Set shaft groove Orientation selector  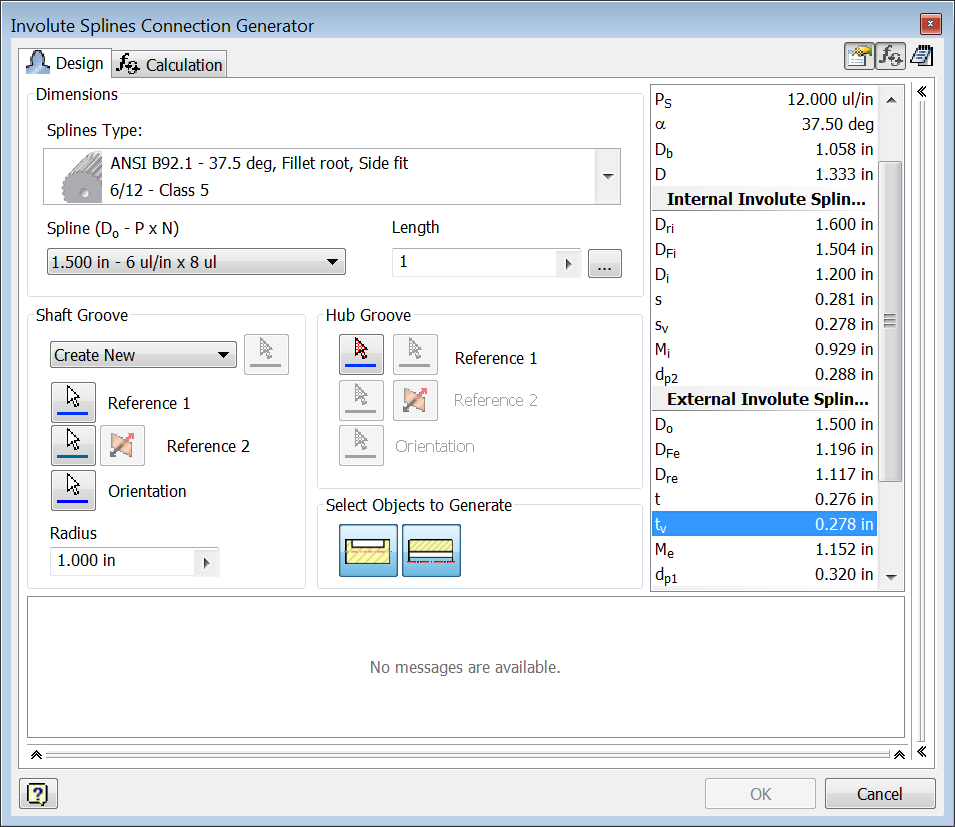click(x=72, y=490)
